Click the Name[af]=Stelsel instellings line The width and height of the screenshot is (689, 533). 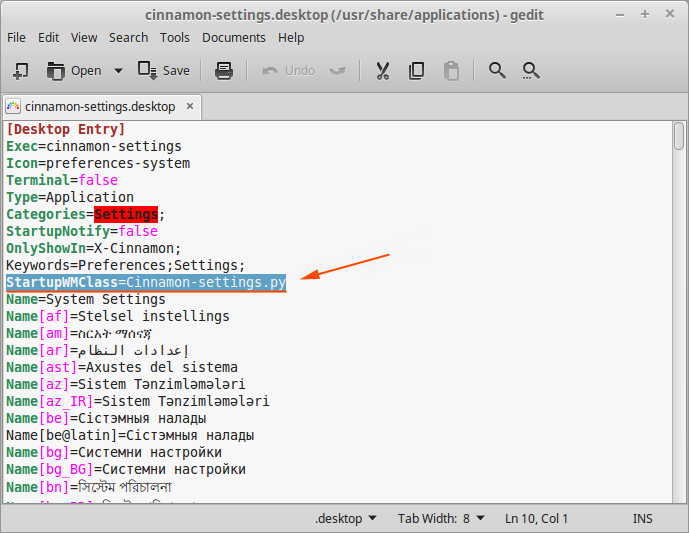tap(118, 316)
